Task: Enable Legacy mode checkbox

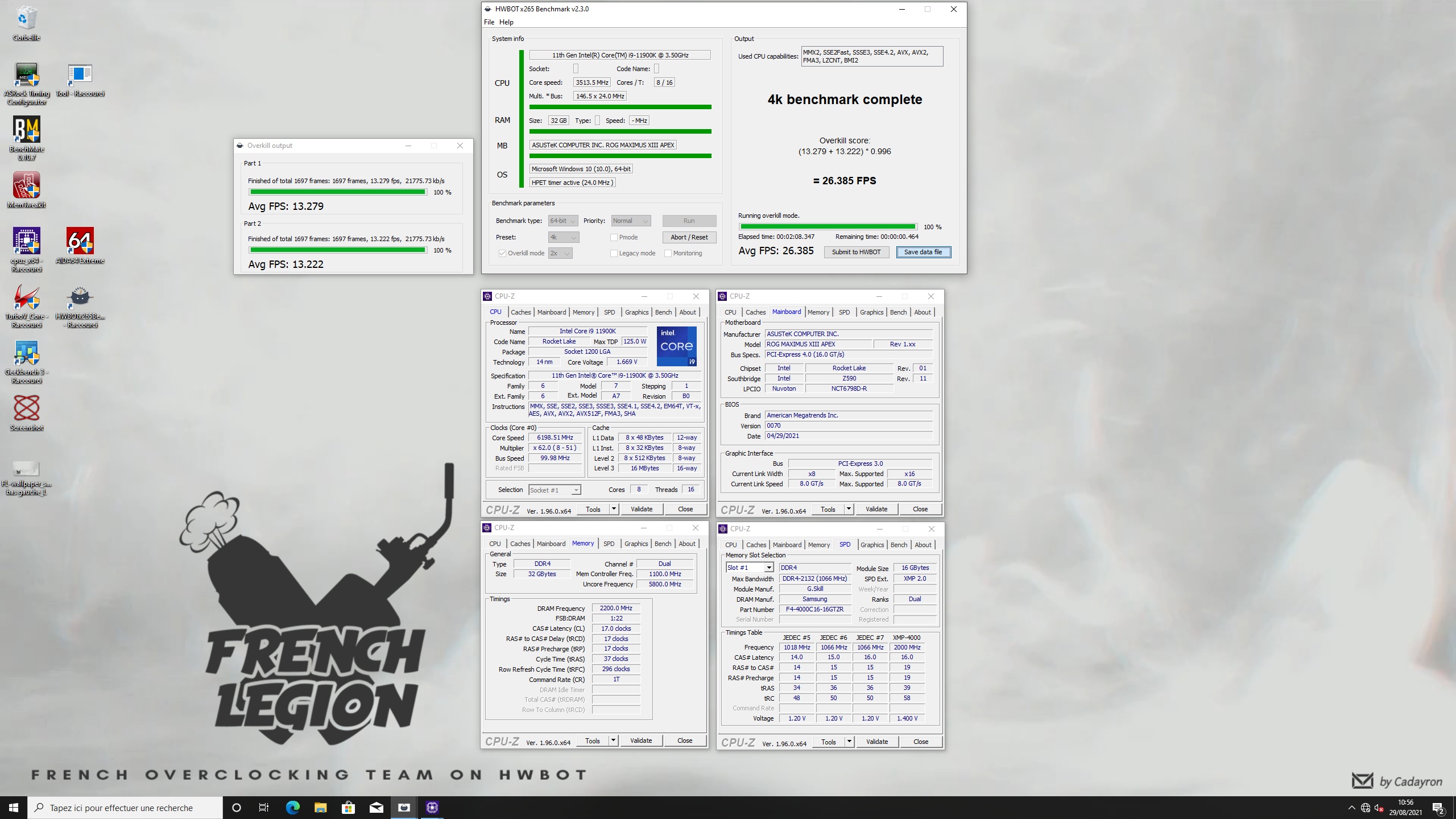Action: tap(614, 253)
